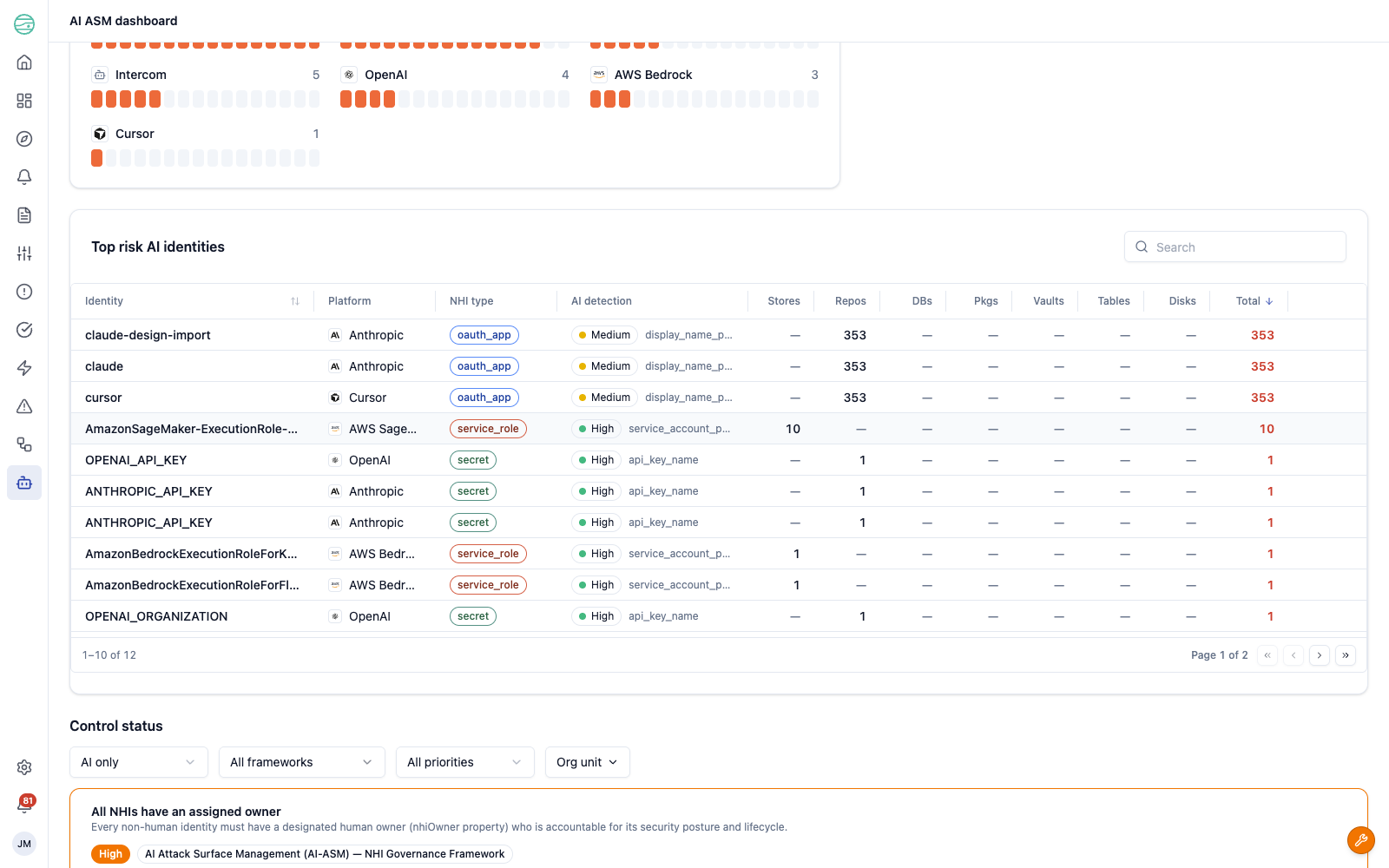The width and height of the screenshot is (1389, 868).
Task: Click the Identity column sort arrows
Action: [x=295, y=301]
